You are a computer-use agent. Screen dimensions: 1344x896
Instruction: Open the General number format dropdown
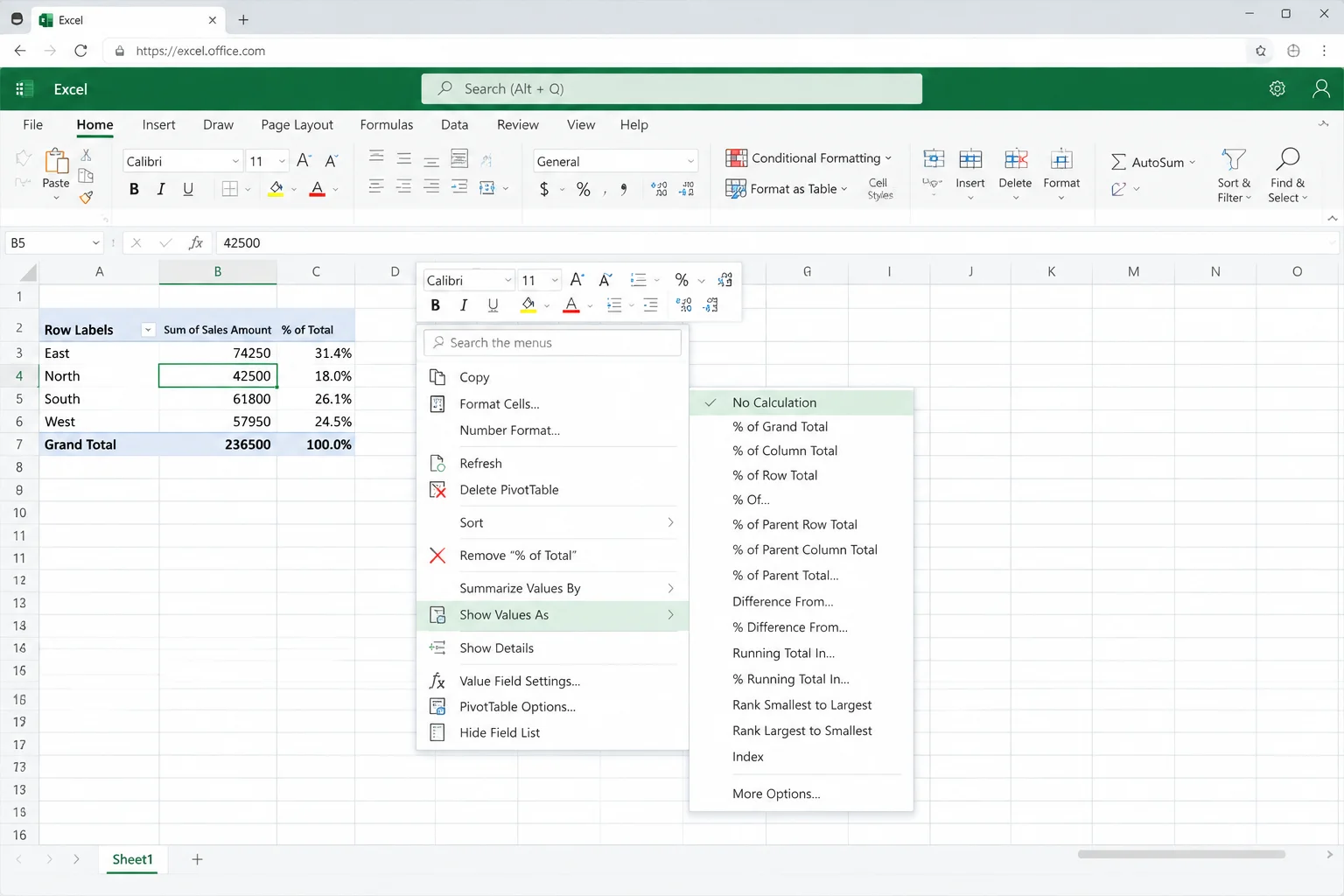(x=690, y=161)
